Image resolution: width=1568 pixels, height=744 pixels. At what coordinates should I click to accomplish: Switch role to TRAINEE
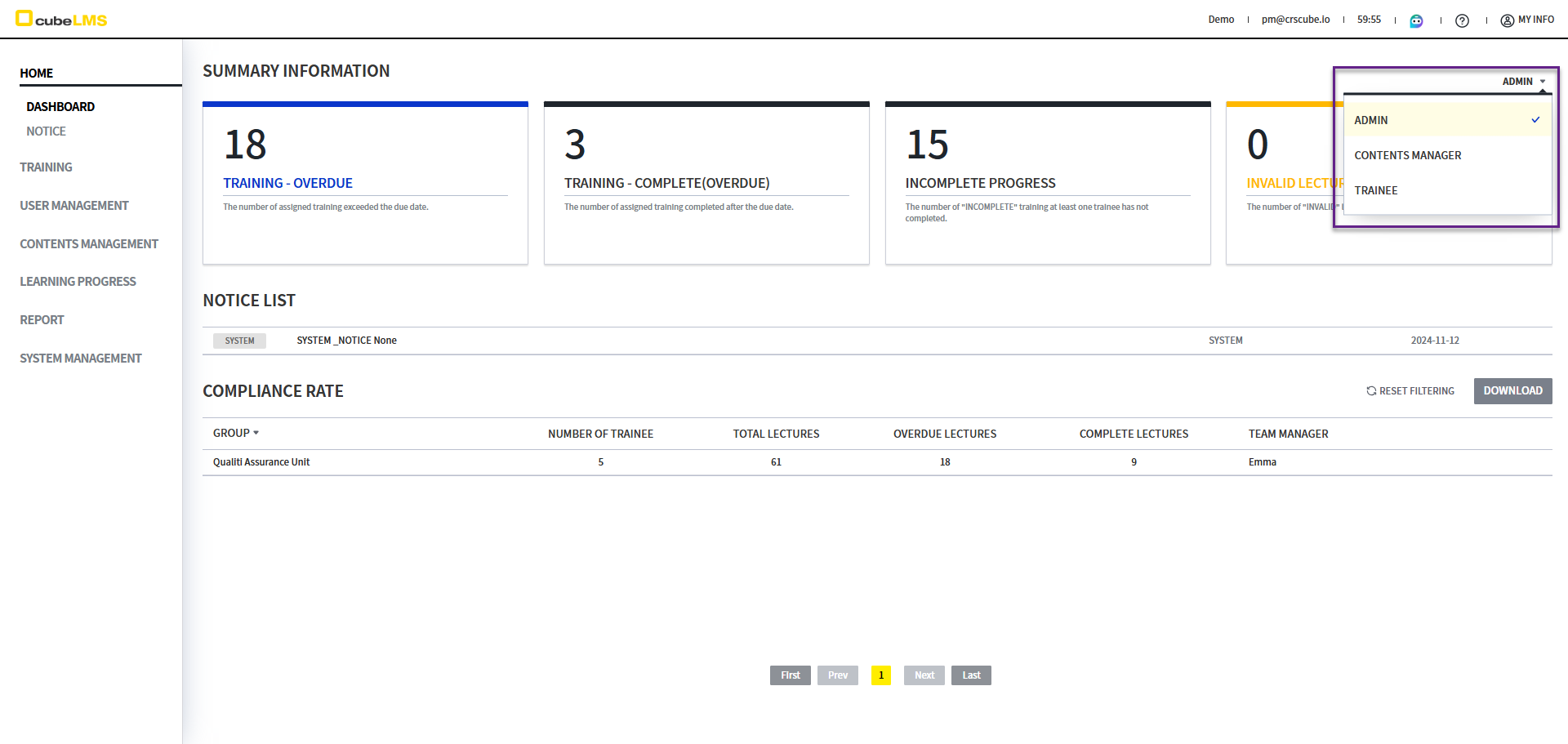[x=1375, y=190]
